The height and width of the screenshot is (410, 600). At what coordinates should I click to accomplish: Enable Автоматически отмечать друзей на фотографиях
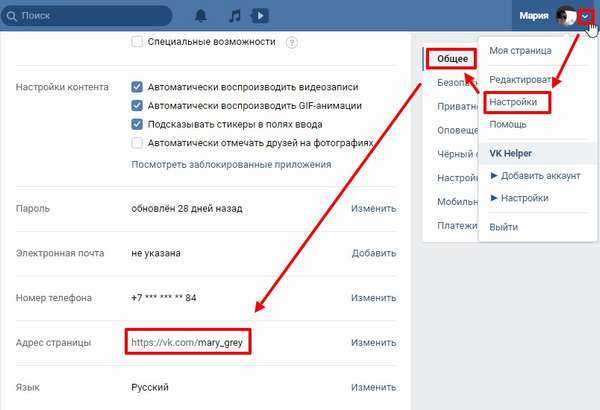coord(137,143)
